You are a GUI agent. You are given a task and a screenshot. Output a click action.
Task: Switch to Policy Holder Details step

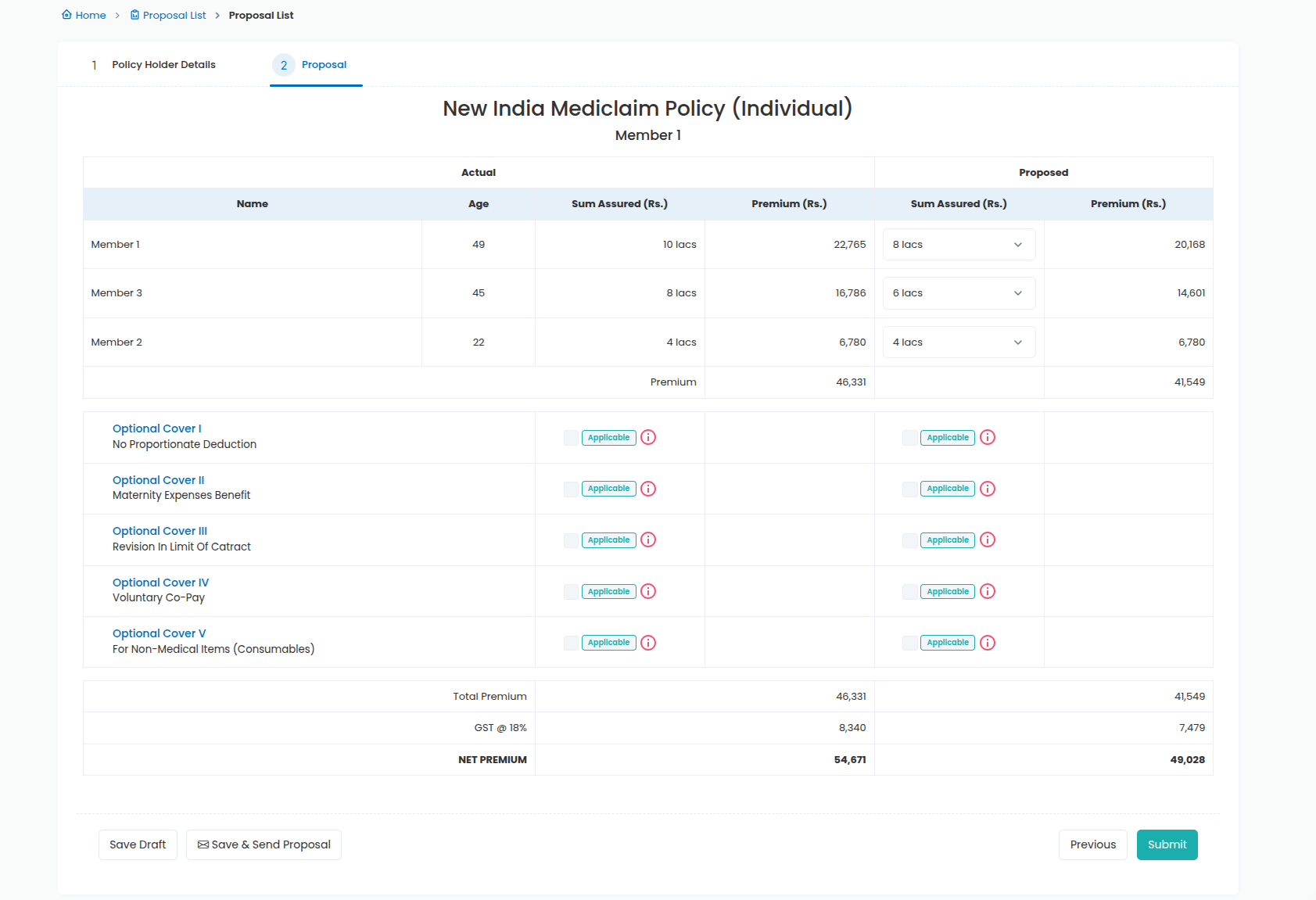click(x=153, y=65)
